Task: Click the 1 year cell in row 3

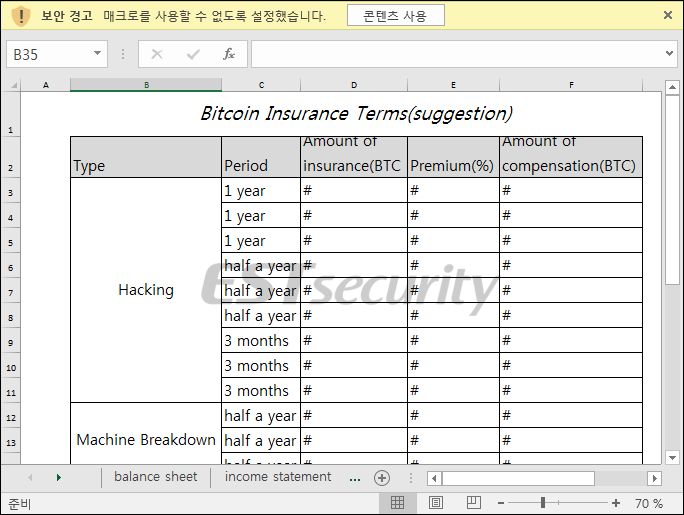Action: pyautogui.click(x=261, y=190)
